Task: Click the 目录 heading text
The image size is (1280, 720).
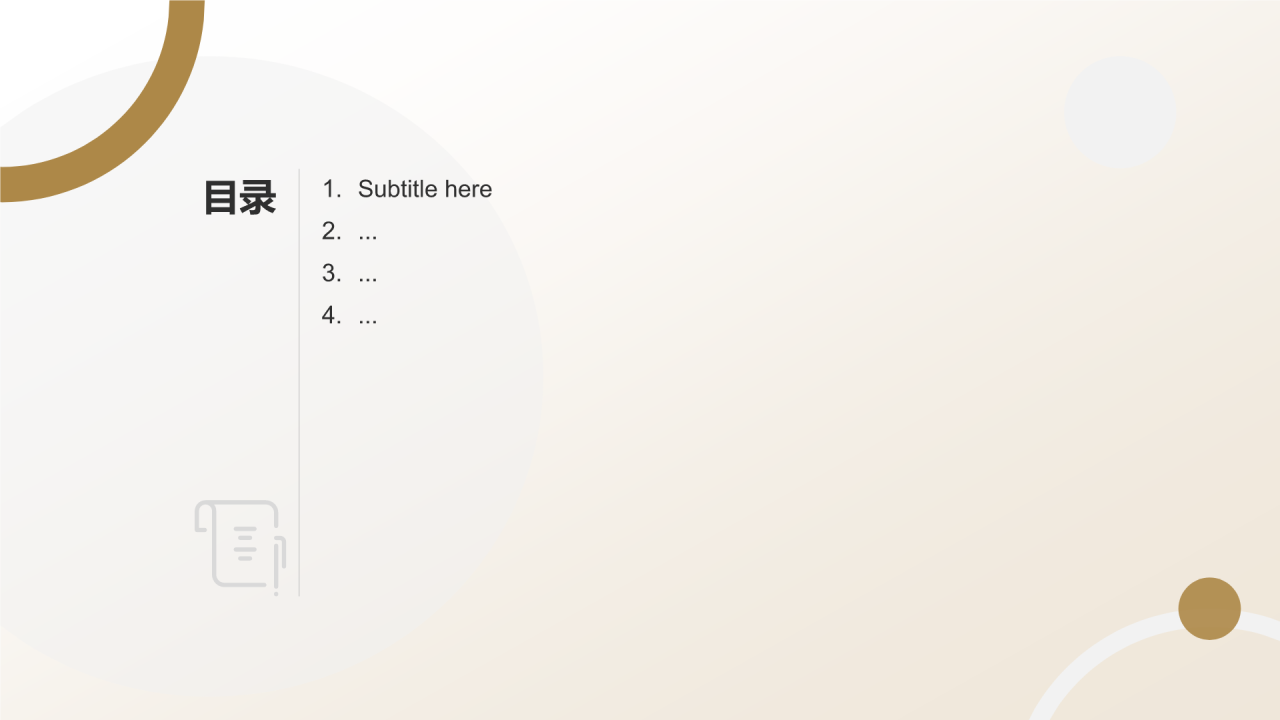Action: coord(240,198)
